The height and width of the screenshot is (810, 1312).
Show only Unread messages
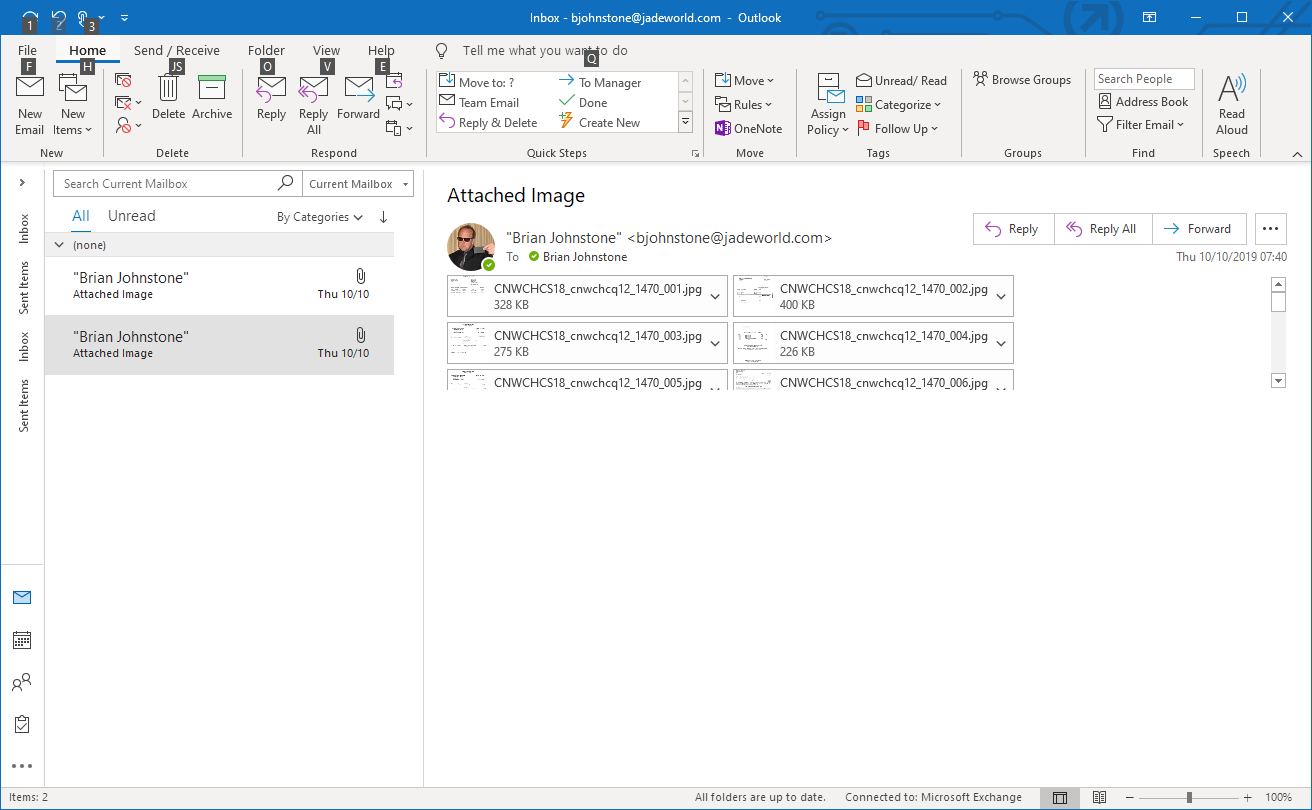(x=132, y=216)
